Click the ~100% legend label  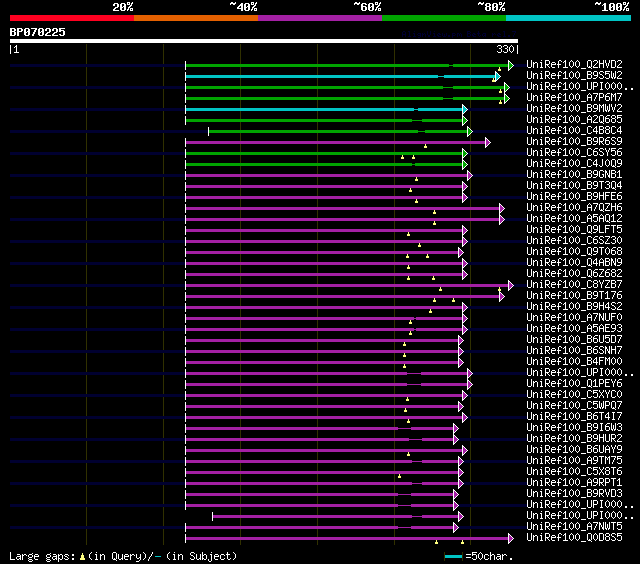pyautogui.click(x=612, y=7)
